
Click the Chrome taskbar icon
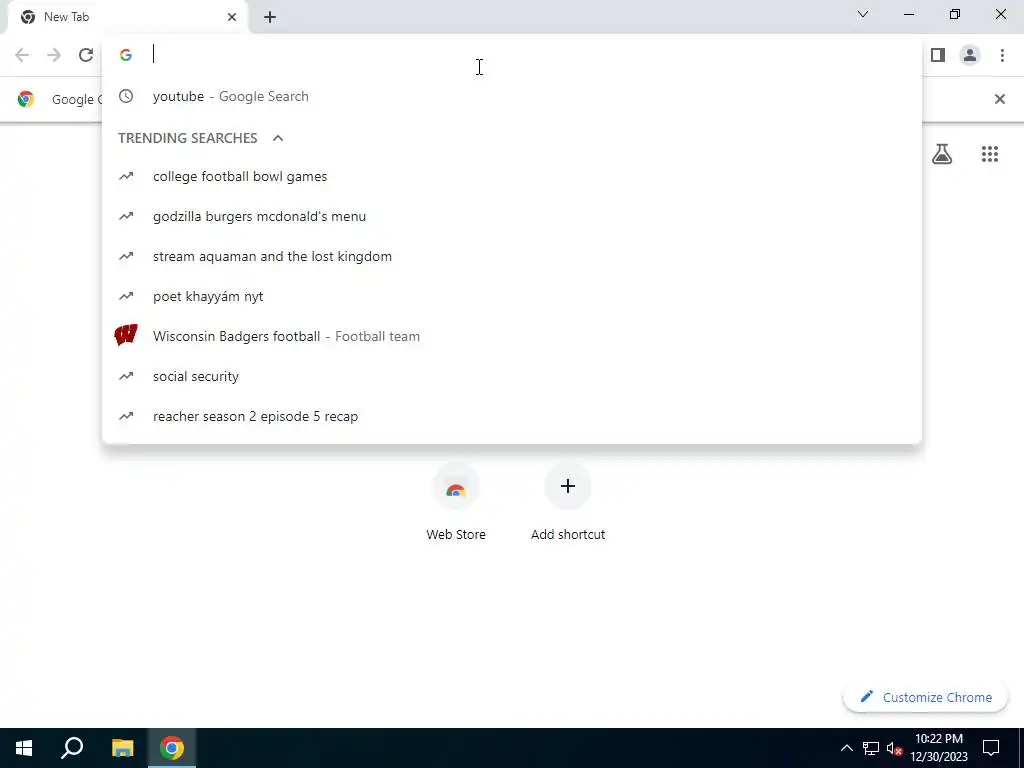[172, 748]
